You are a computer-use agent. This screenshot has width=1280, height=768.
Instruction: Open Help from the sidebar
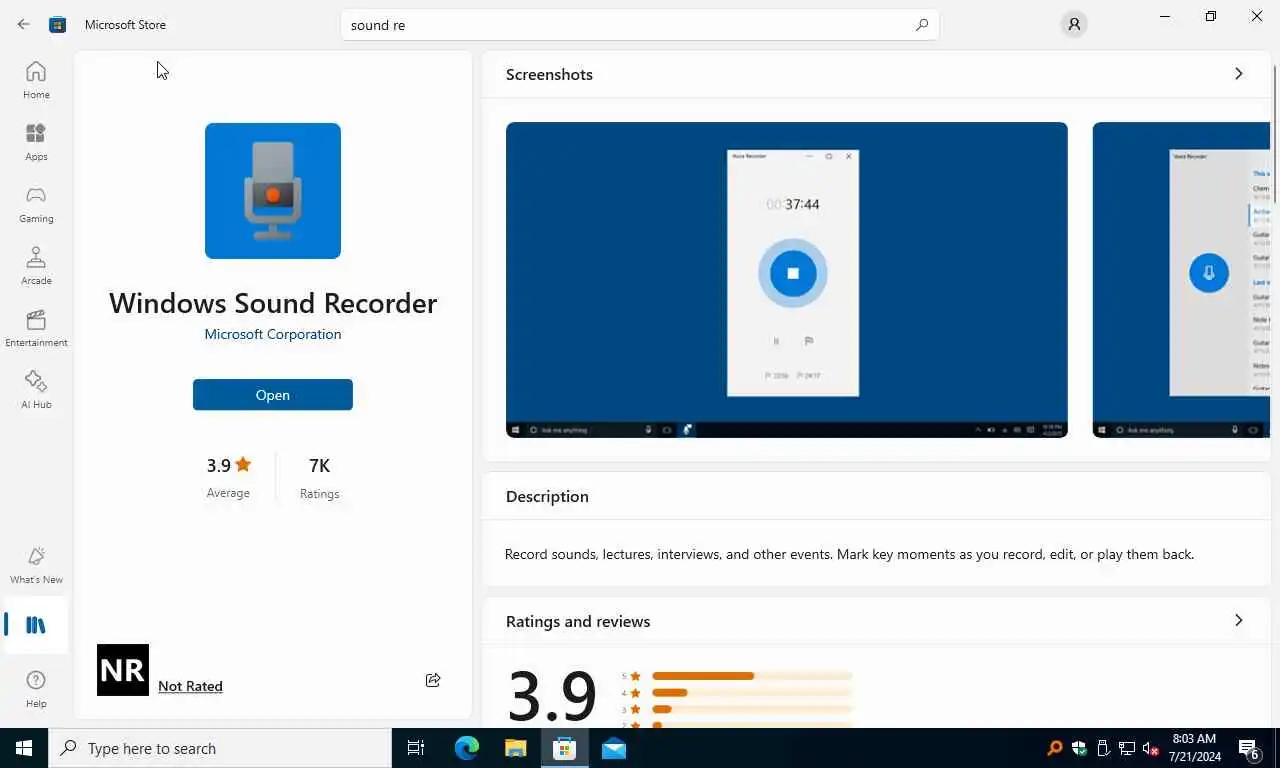(36, 689)
